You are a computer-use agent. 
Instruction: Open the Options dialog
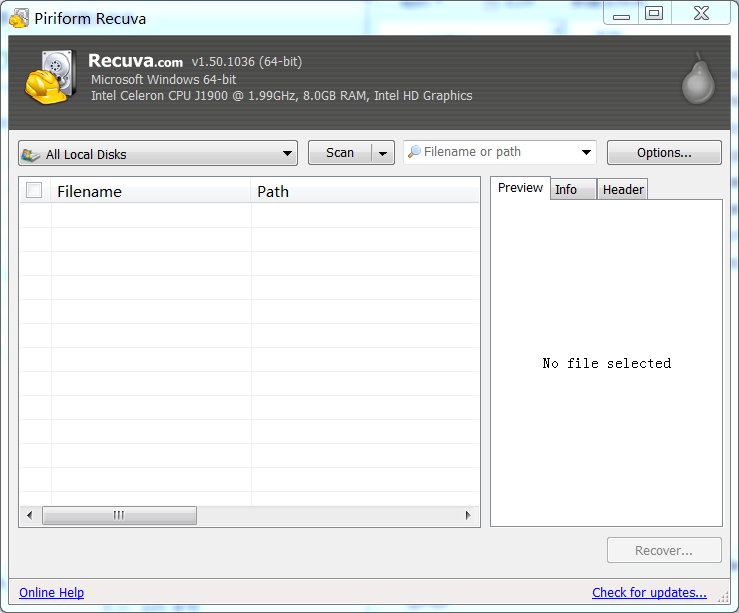[x=664, y=153]
